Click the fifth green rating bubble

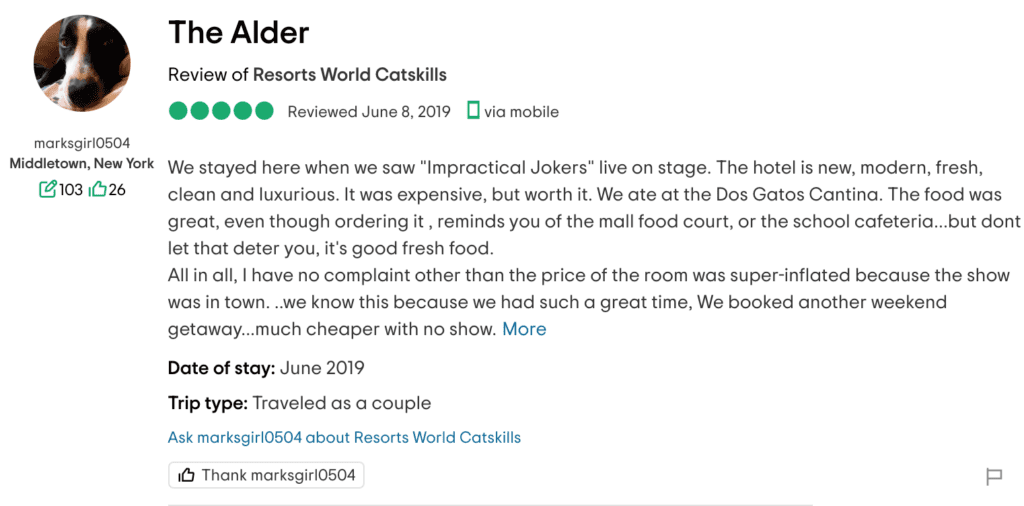click(x=264, y=111)
